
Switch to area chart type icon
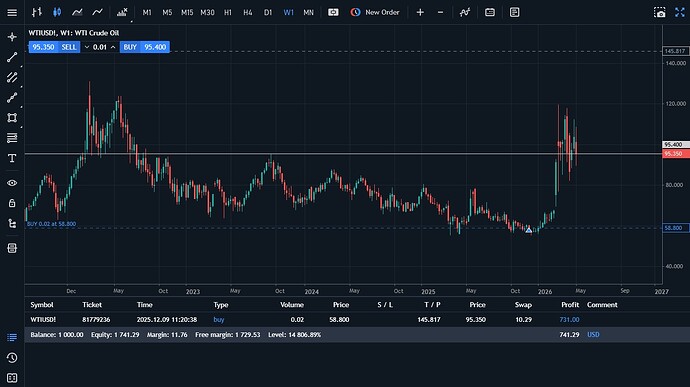coord(77,12)
